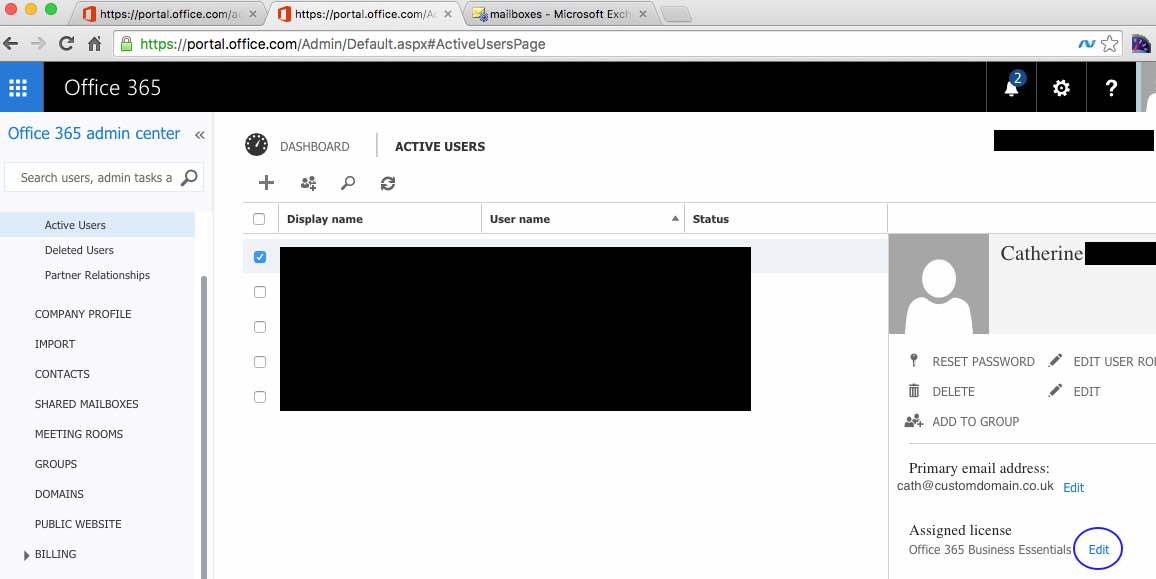Check the fifth user row checkbox
The image size is (1156, 579).
coord(260,397)
